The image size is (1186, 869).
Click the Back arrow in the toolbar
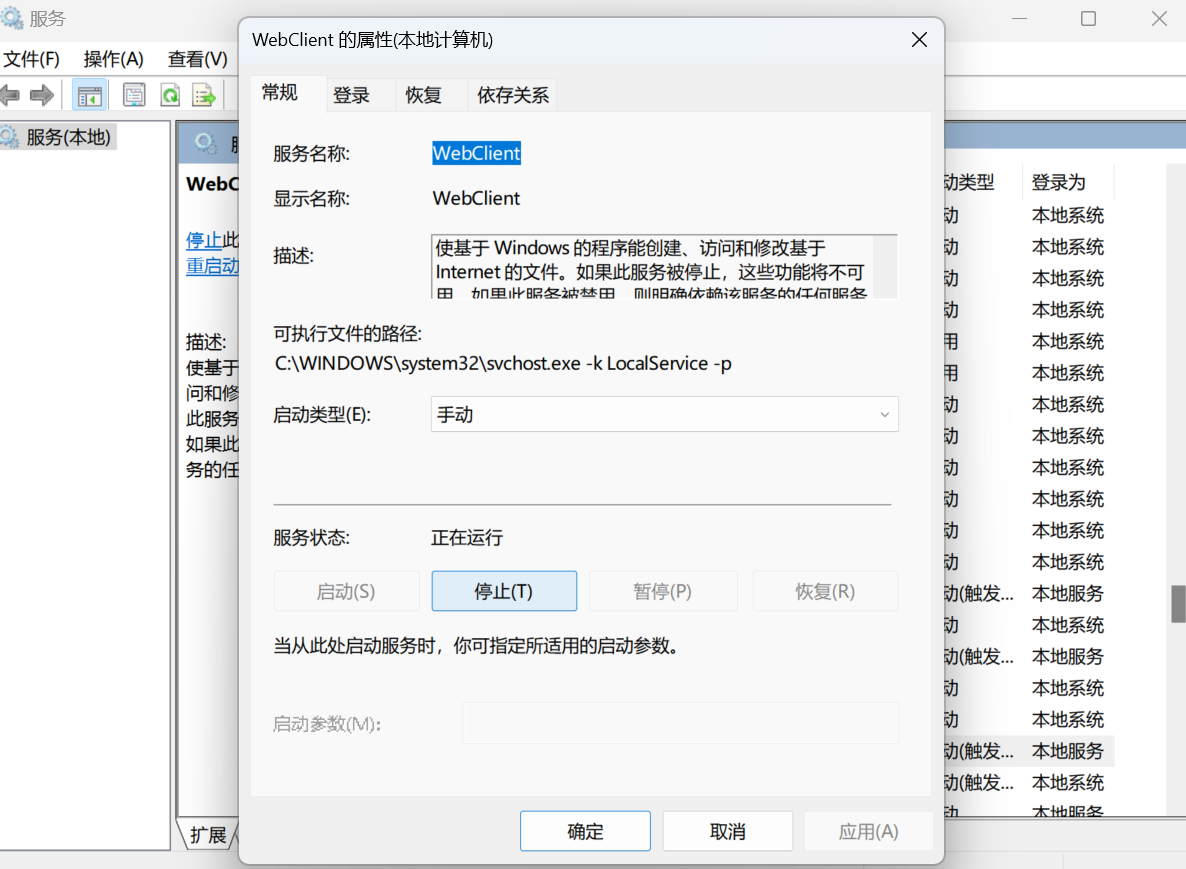click(10, 96)
